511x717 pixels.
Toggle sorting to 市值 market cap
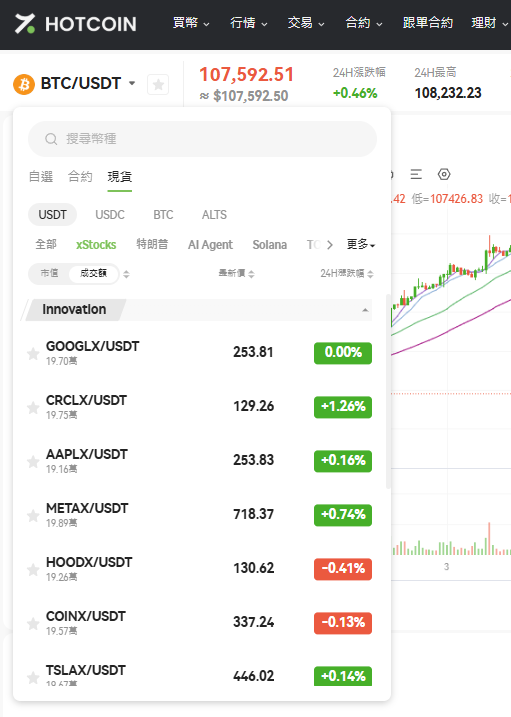[x=49, y=273]
